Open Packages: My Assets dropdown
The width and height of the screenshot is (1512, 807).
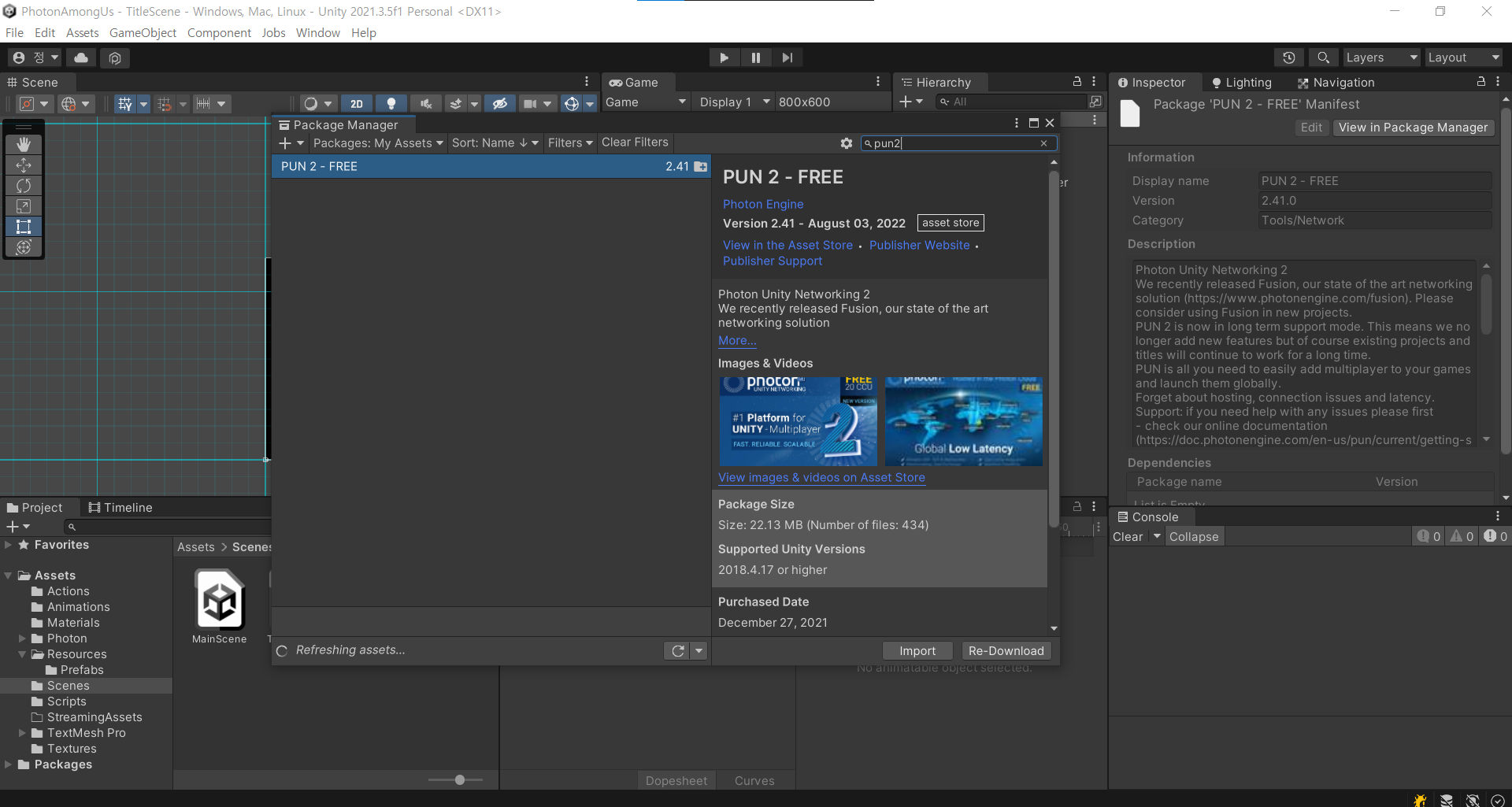(377, 143)
